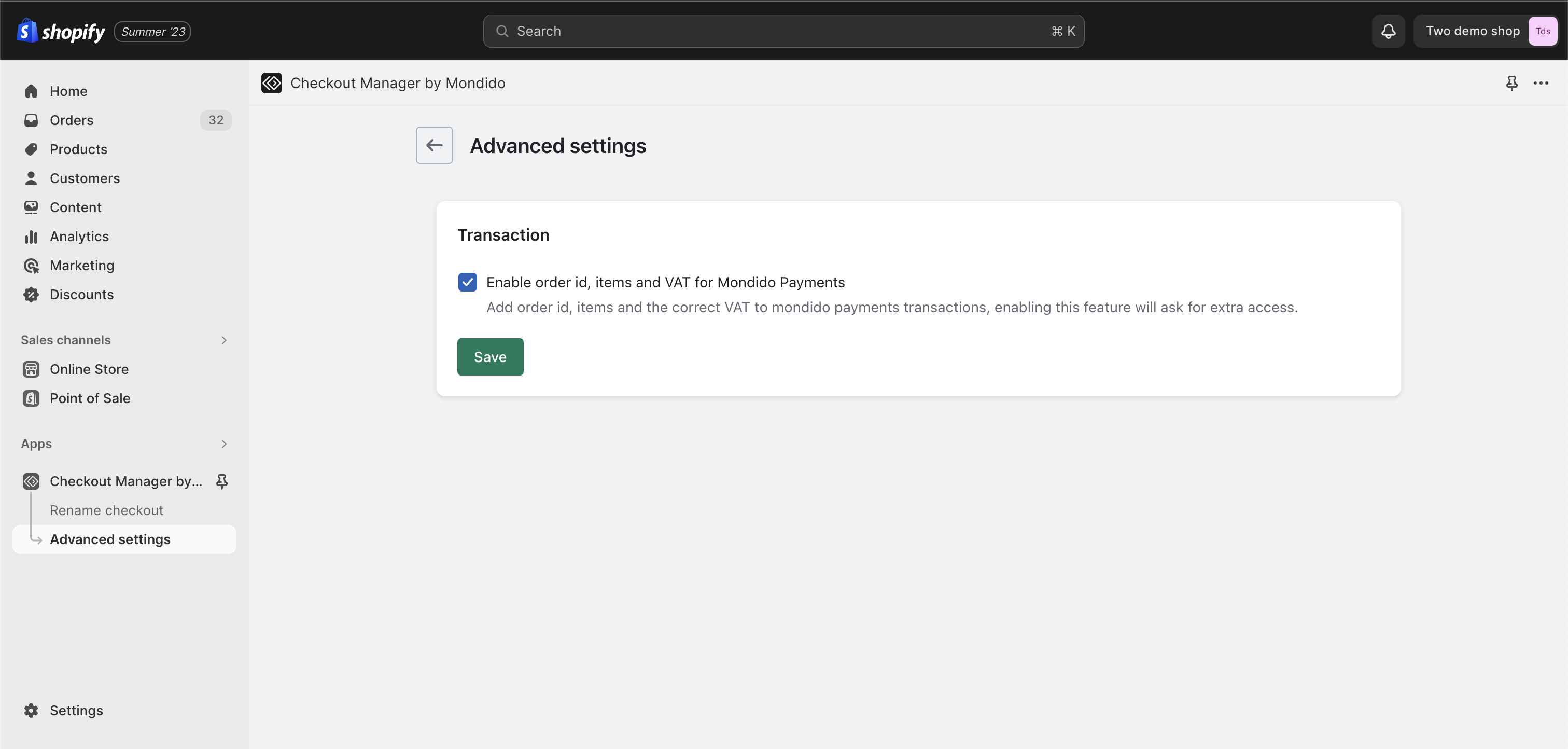The image size is (1568, 749).
Task: Save the advanced settings
Action: pos(490,357)
